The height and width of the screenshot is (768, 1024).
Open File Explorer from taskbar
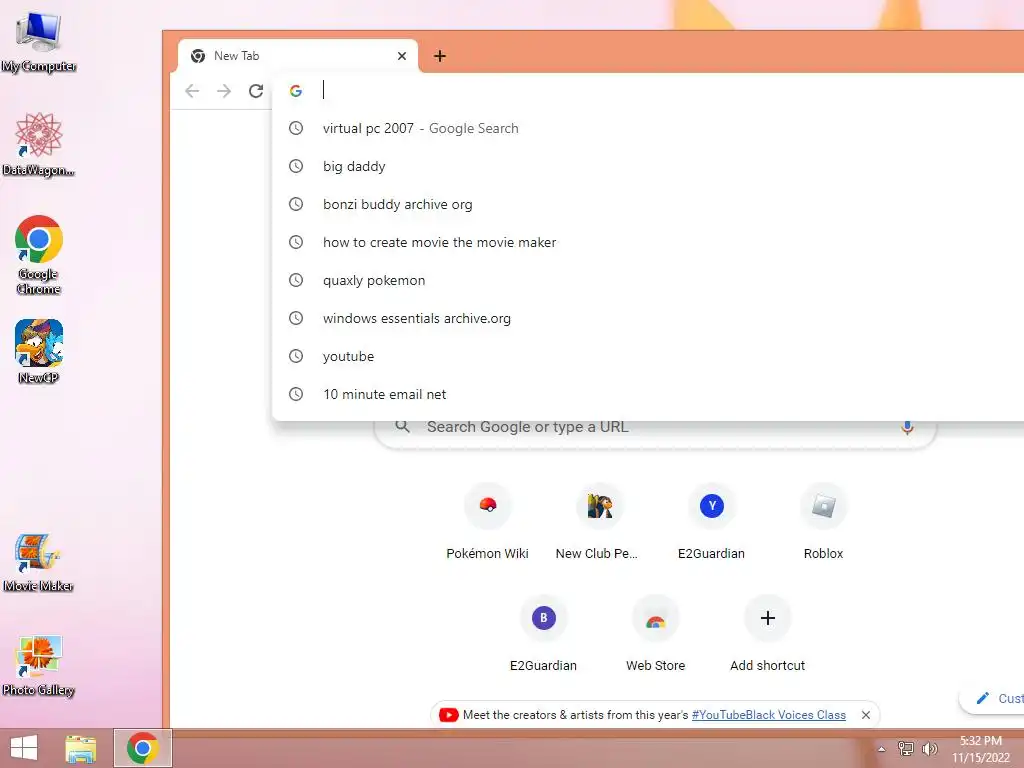coord(80,748)
